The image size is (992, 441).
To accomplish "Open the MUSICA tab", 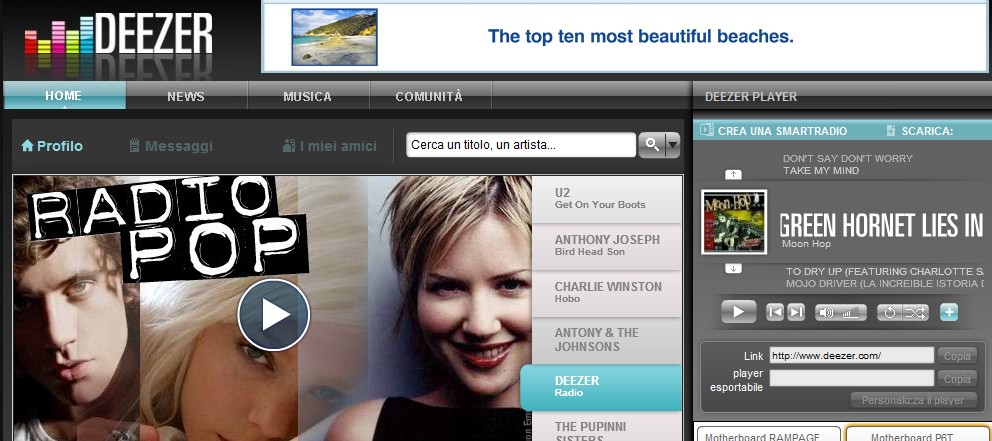I will click(x=307, y=96).
